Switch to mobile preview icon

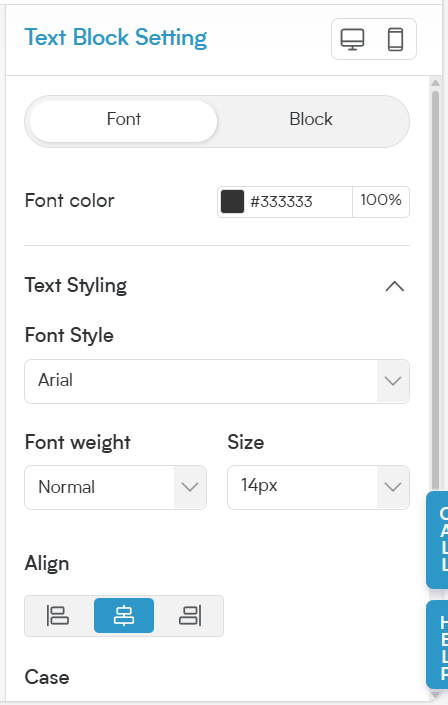click(395, 39)
